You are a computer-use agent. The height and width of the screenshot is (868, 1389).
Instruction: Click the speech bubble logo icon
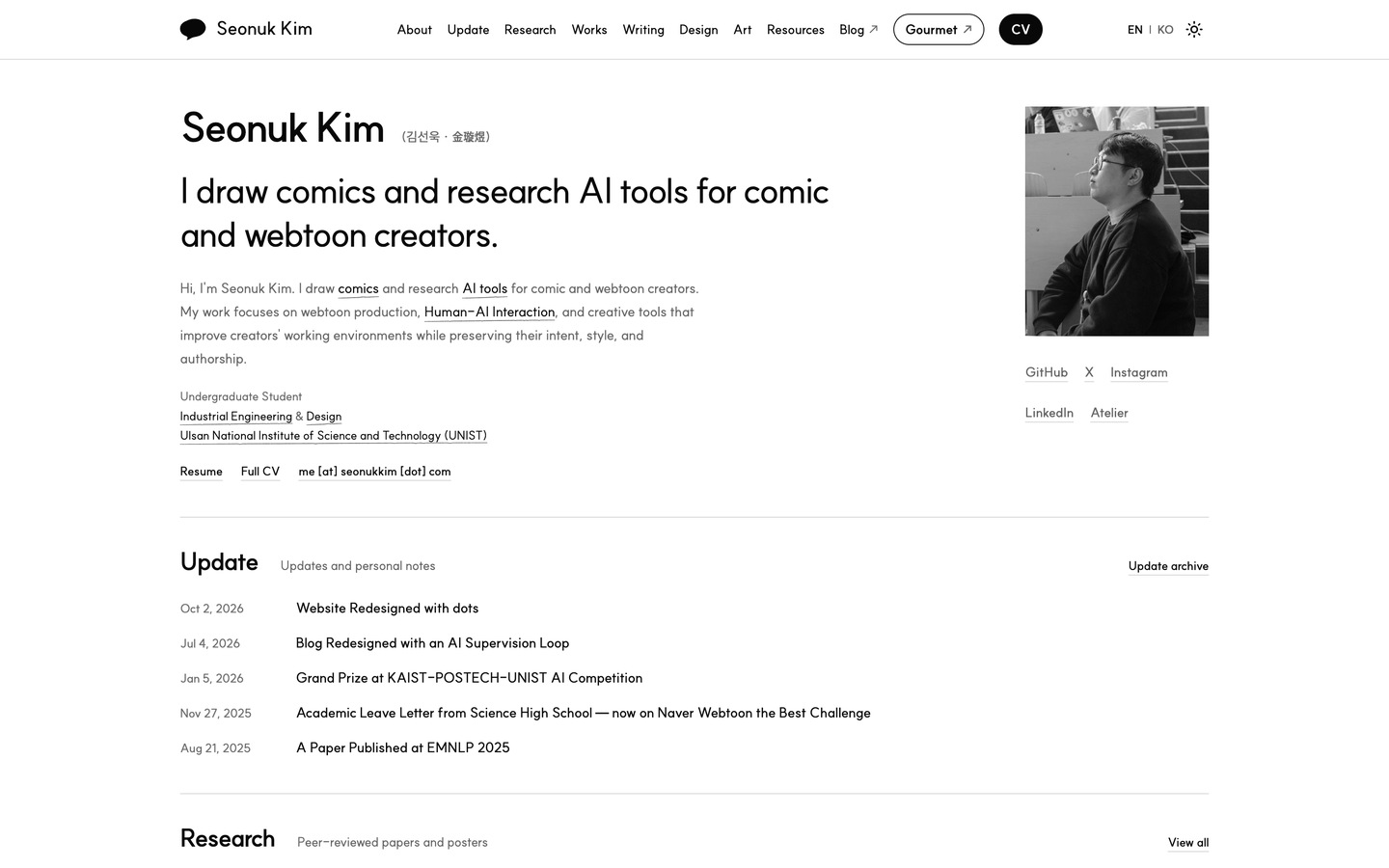tap(193, 30)
